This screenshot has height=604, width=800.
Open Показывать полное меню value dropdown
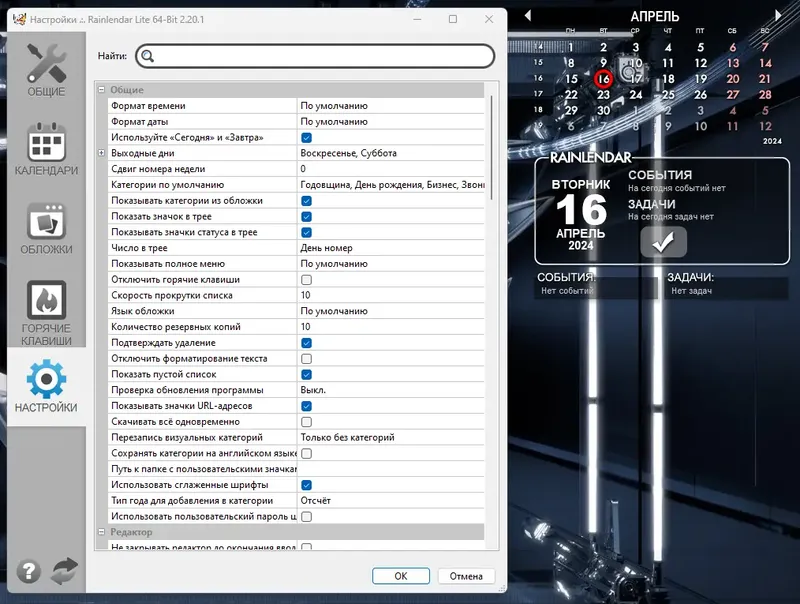(x=391, y=264)
